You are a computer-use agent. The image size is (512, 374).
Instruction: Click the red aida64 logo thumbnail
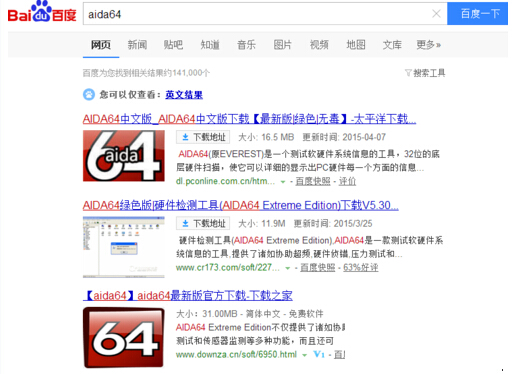(124, 156)
